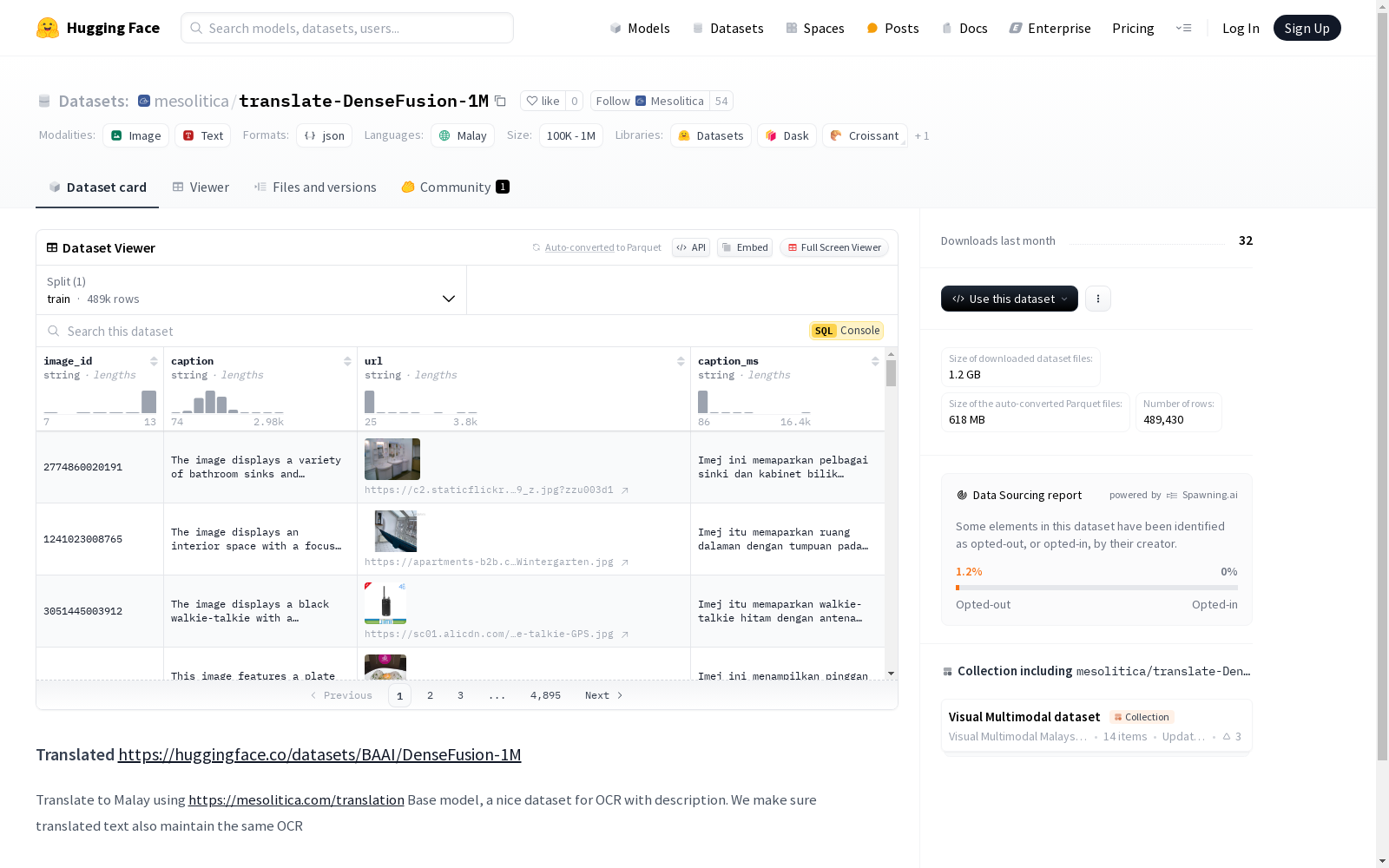Screen dimensions: 1389x868
Task: Click the Text modality tag
Action: 203,135
